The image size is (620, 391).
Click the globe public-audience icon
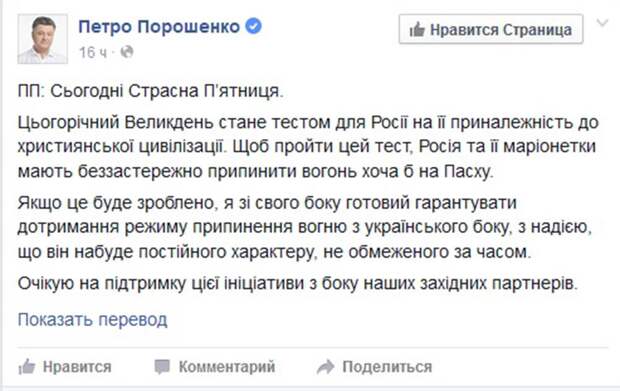127,52
